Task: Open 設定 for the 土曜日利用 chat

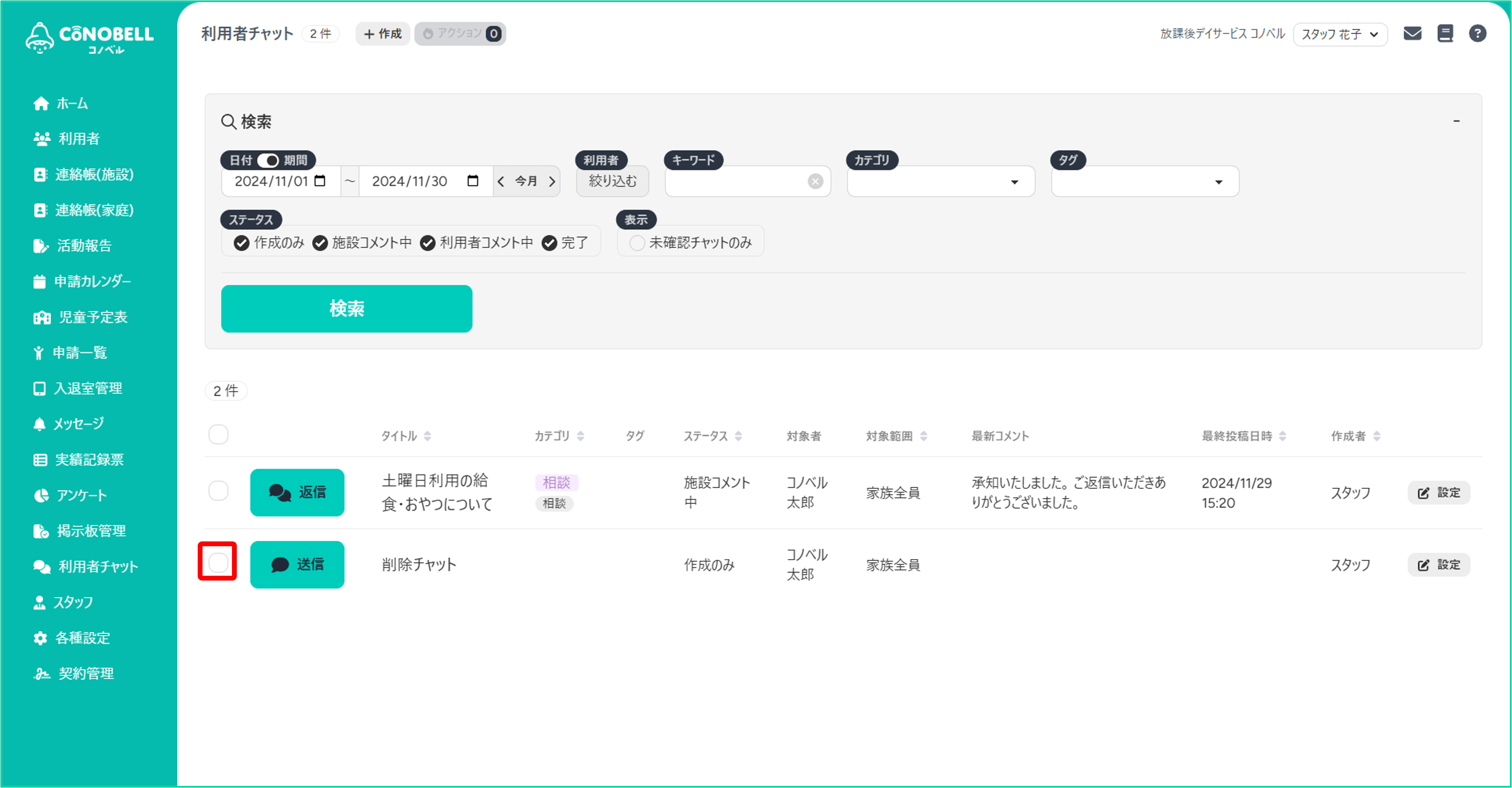Action: pos(1438,493)
